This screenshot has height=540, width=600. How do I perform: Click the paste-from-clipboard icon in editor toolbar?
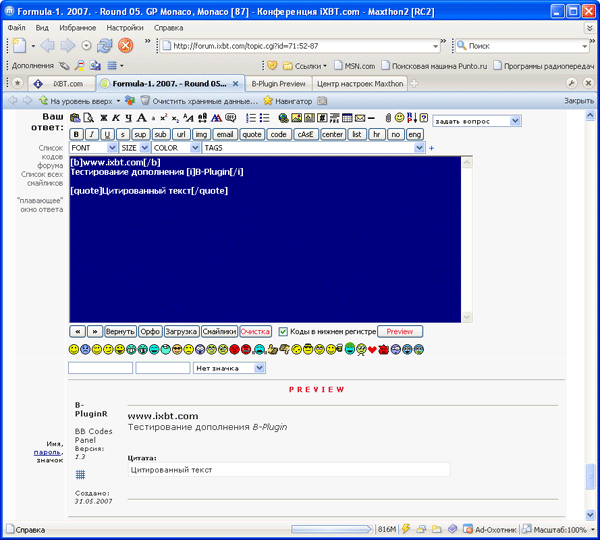pos(75,118)
